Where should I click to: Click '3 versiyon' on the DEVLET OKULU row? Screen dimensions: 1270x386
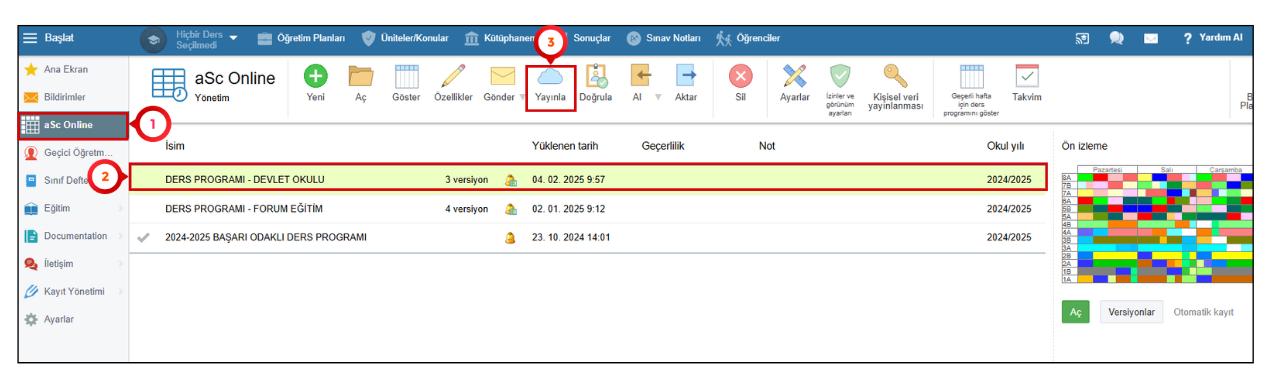point(466,180)
